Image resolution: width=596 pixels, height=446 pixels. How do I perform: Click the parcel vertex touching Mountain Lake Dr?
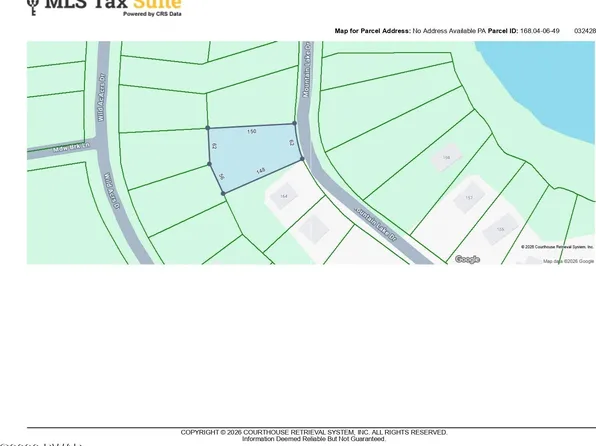pyautogui.click(x=302, y=159)
